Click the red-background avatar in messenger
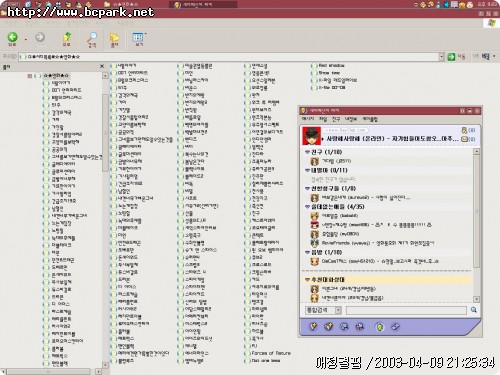The height and width of the screenshot is (375, 500). point(311,136)
